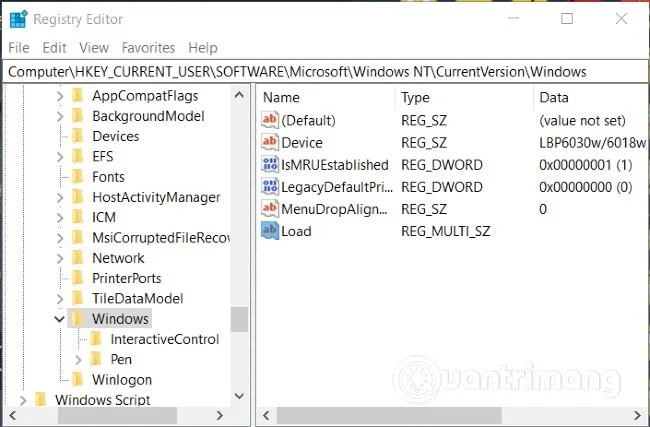Click the Name column header
The image size is (650, 427).
pos(326,97)
